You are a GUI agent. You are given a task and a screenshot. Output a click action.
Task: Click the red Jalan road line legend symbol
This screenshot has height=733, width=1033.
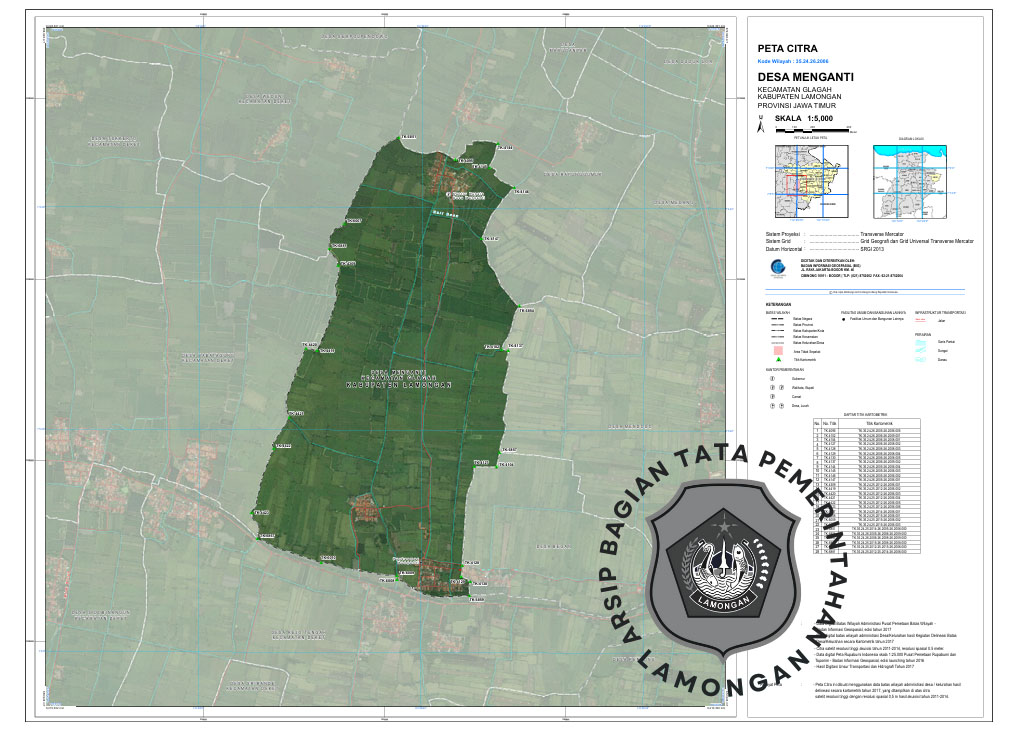920,320
